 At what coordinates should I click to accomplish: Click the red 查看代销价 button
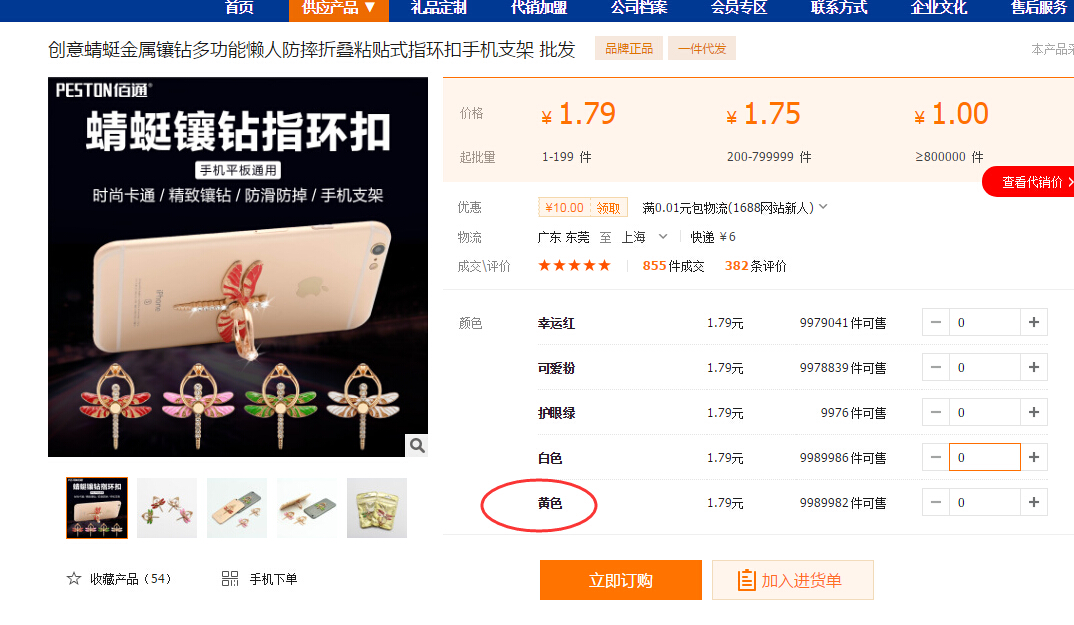click(1029, 182)
